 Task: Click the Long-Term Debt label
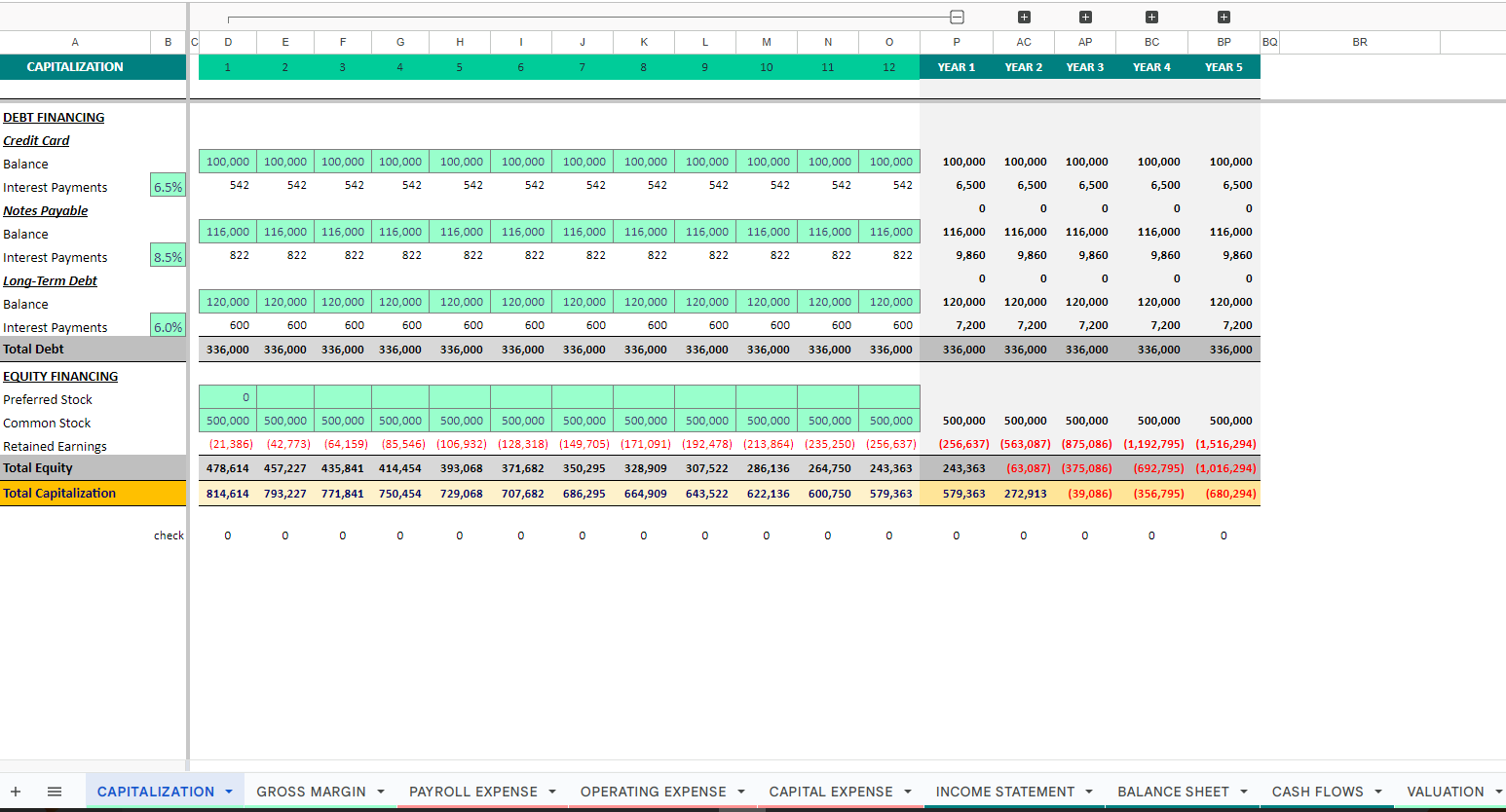click(50, 280)
